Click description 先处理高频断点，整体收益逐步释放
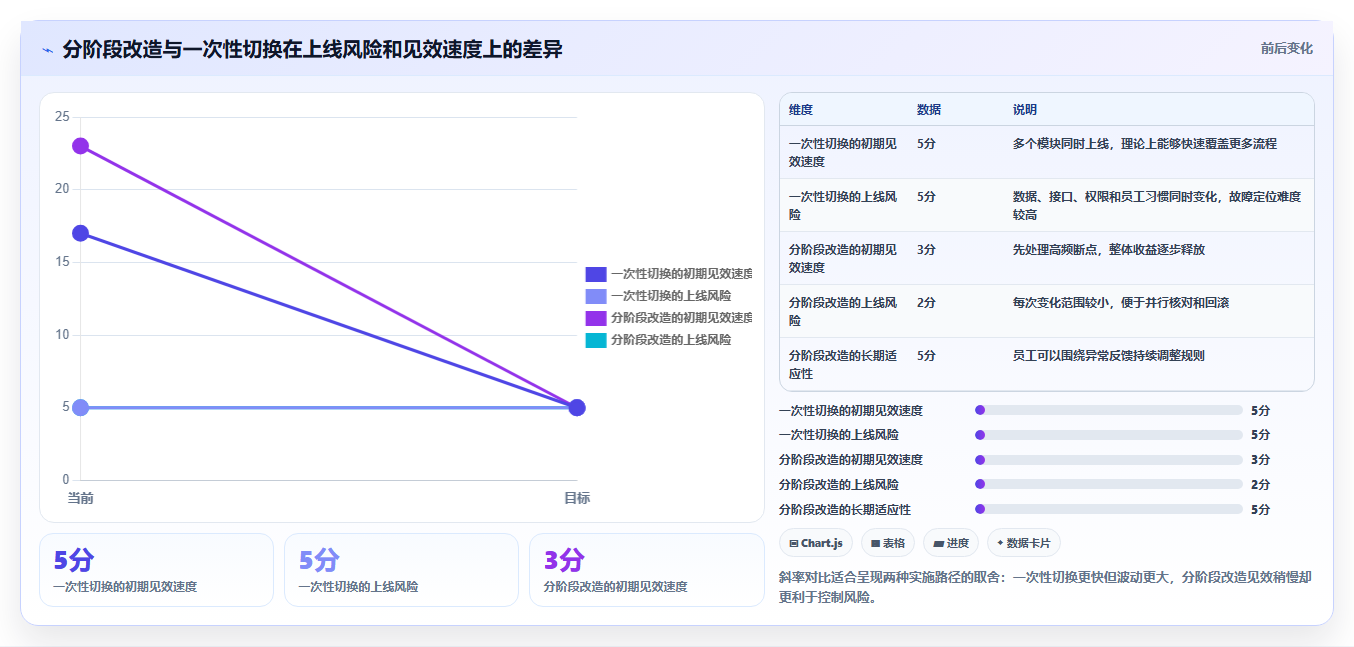1354x647 pixels. pos(1108,249)
